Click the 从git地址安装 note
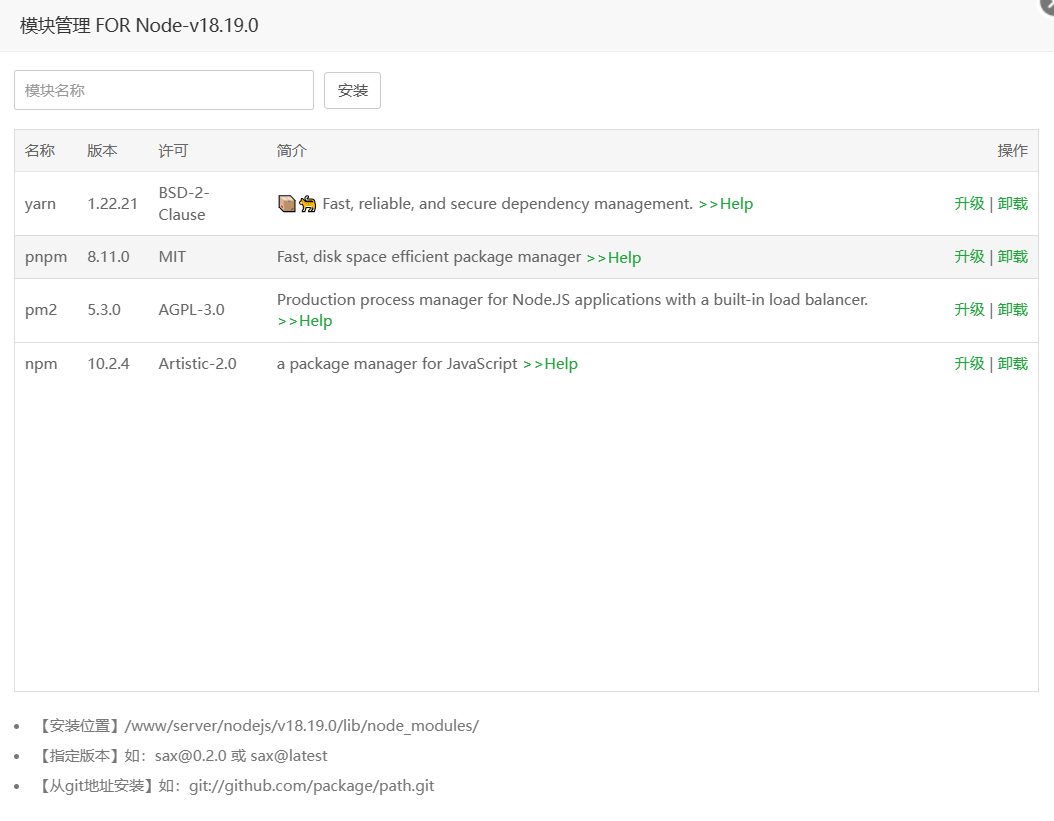This screenshot has width=1054, height=821. click(x=235, y=786)
